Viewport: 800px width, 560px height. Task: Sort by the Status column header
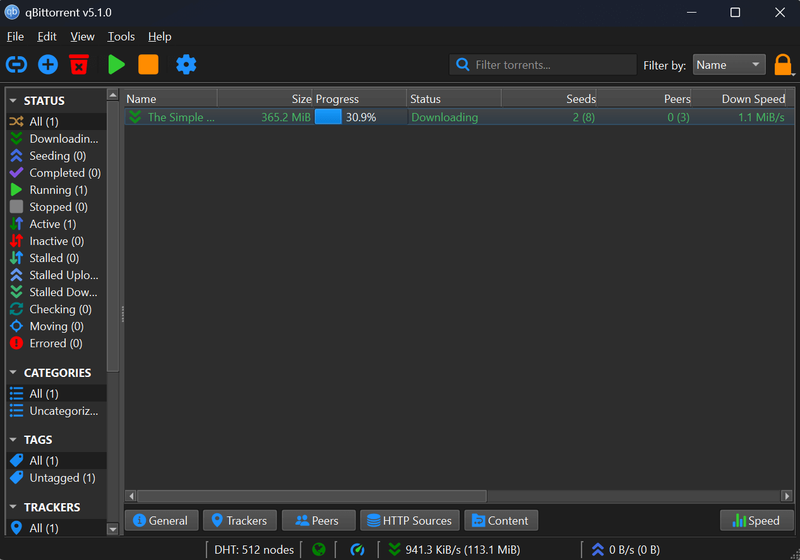[x=454, y=98]
